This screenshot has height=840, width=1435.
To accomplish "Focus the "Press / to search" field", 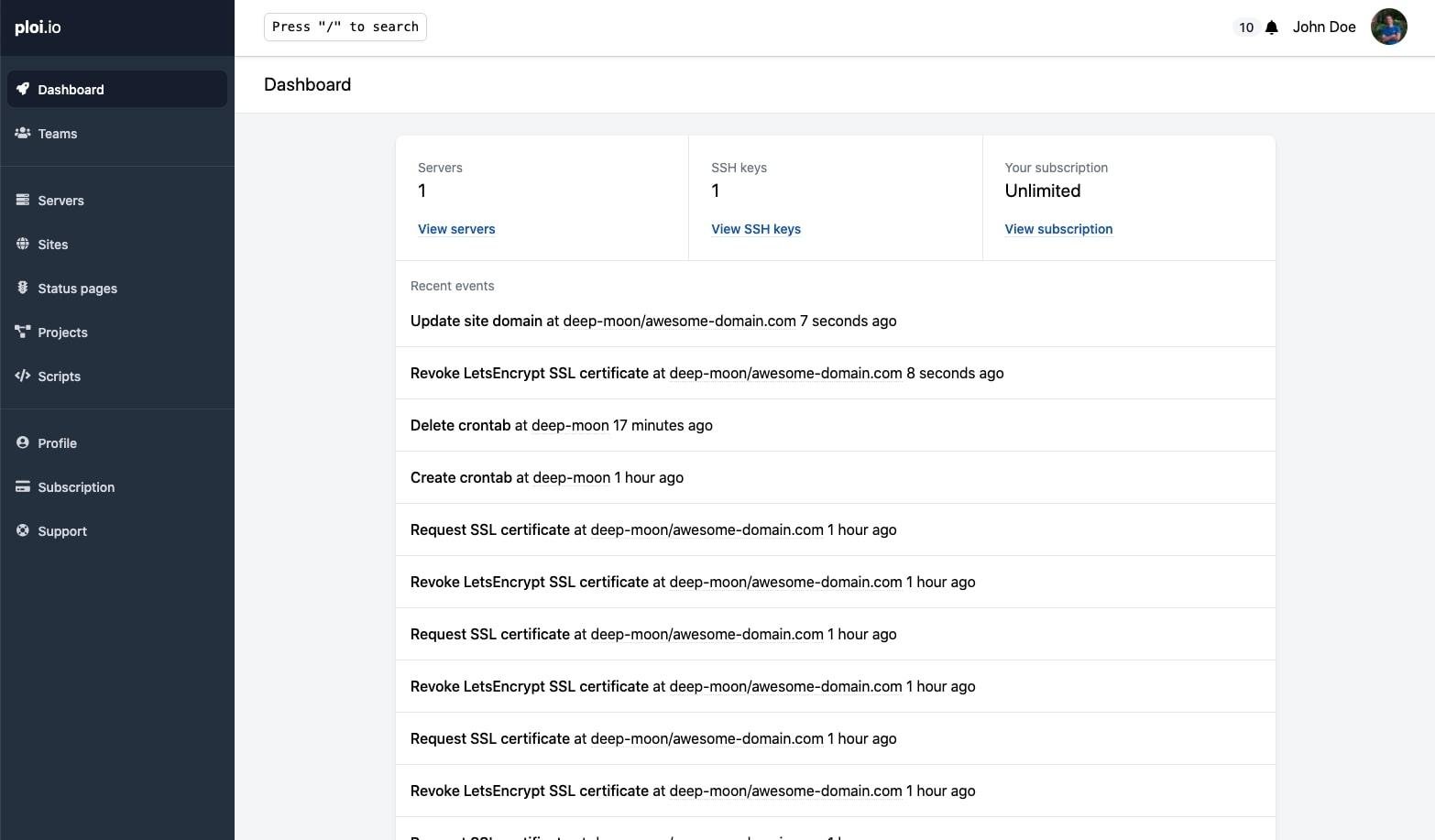I will click(345, 27).
